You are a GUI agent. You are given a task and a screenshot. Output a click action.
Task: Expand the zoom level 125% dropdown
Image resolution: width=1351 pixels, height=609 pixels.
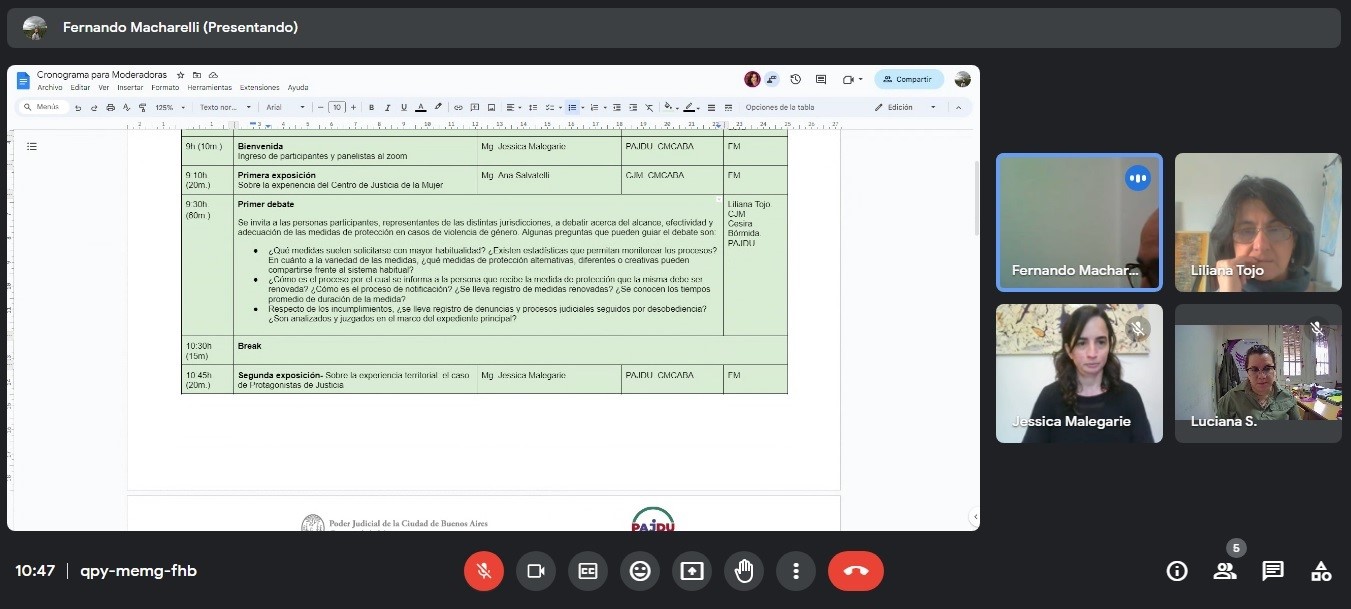(169, 107)
